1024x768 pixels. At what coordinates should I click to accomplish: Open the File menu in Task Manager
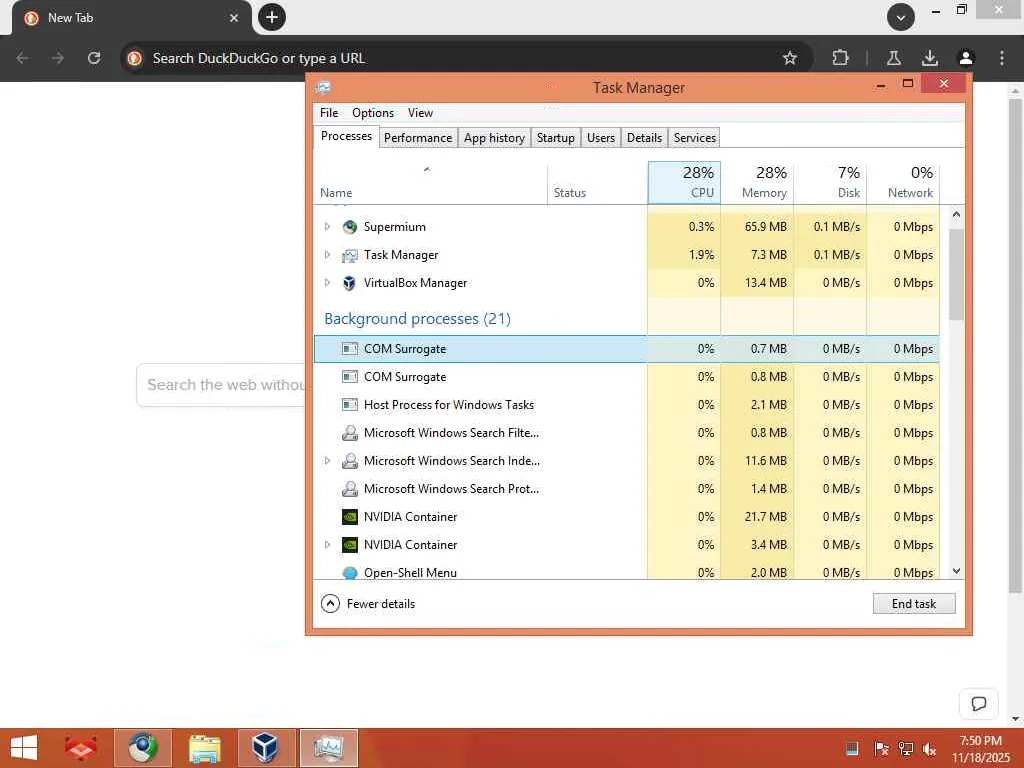[x=329, y=113]
